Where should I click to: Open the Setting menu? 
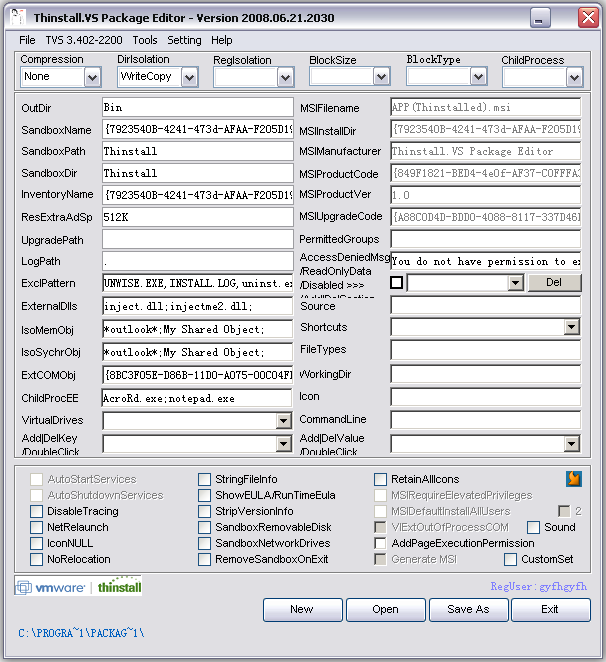click(x=184, y=40)
